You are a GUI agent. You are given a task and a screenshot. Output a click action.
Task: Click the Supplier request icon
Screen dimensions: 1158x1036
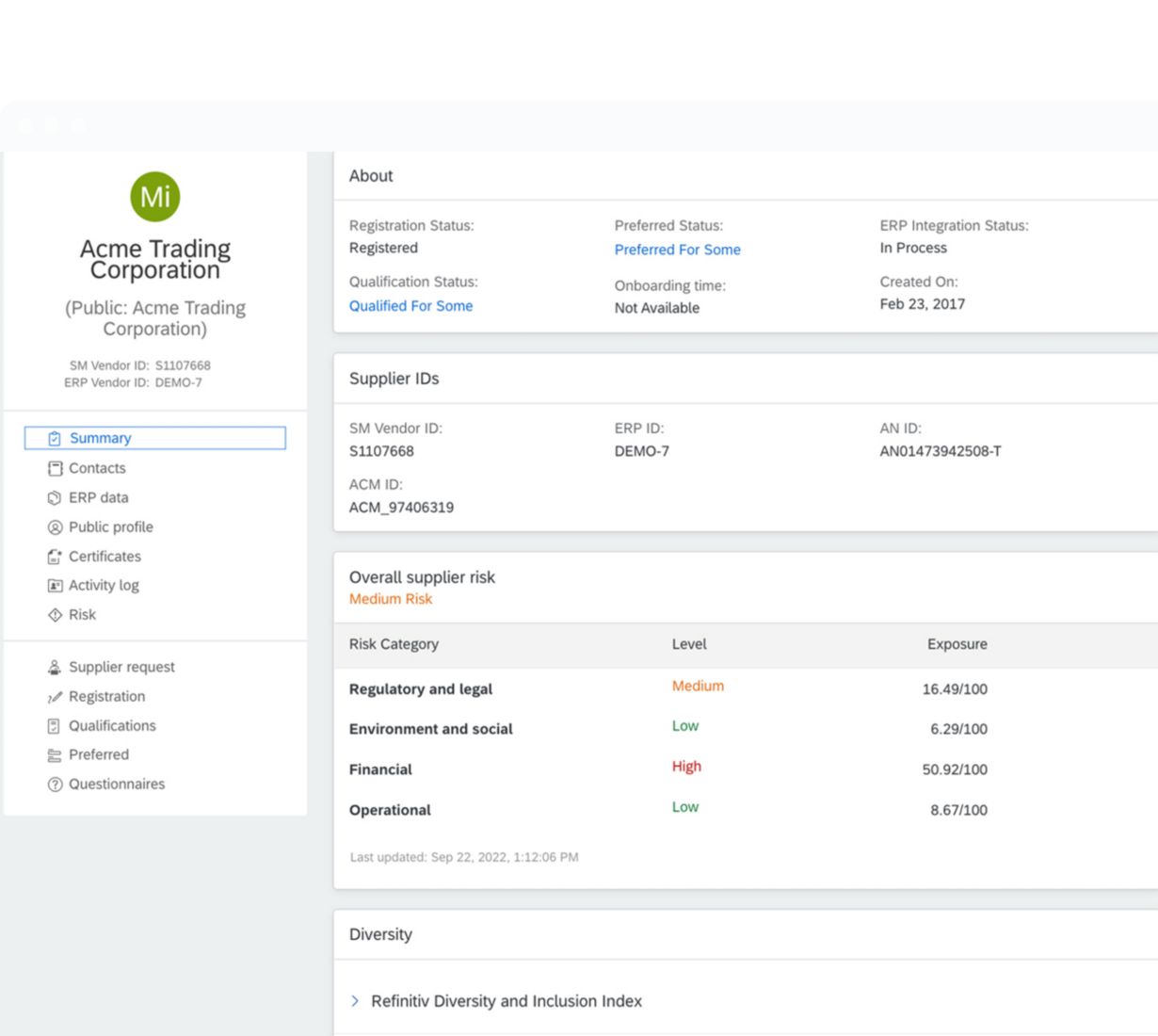pos(55,667)
